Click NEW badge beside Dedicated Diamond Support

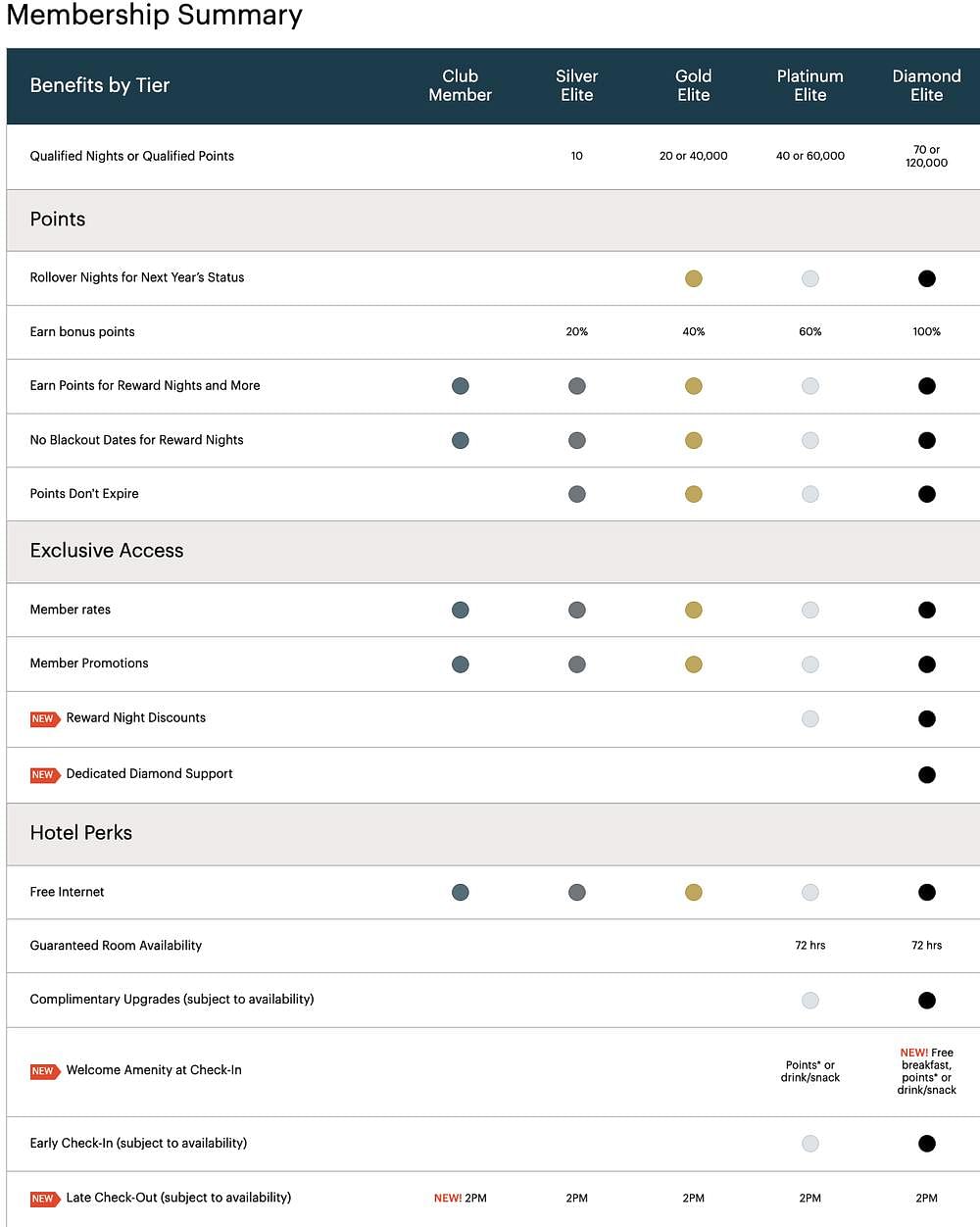(x=43, y=774)
